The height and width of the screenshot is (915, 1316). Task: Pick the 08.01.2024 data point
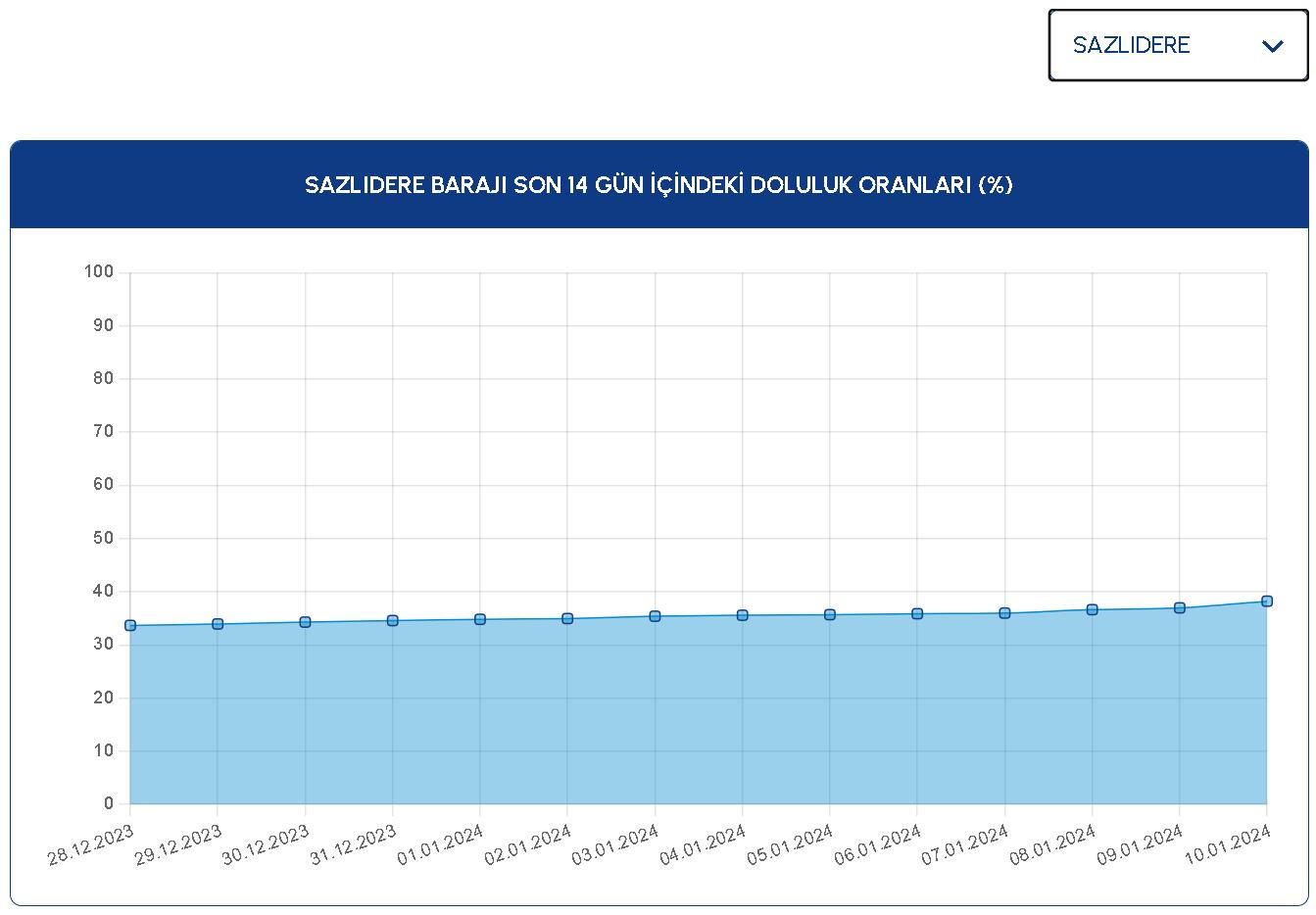1092,609
